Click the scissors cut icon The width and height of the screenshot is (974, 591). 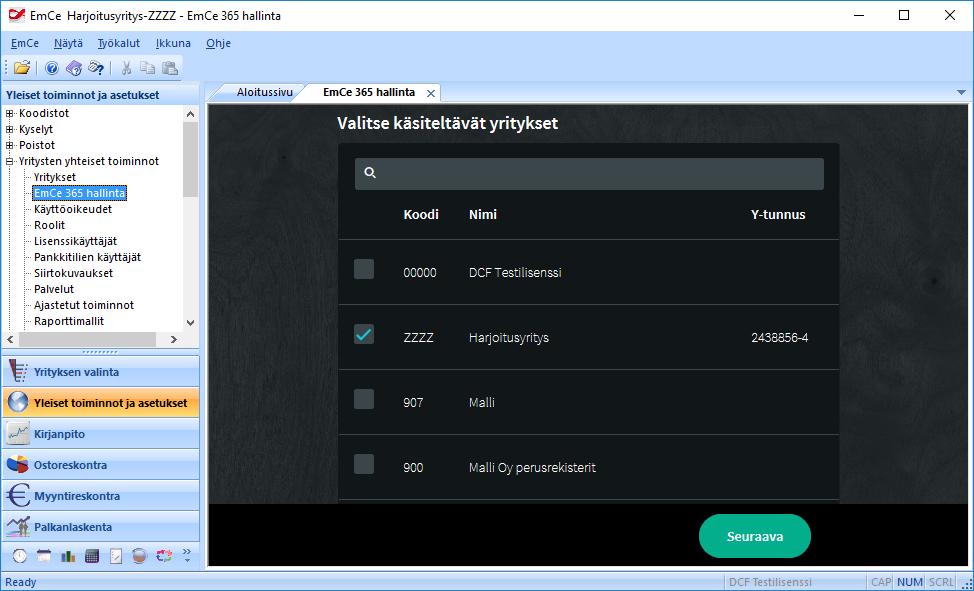coord(126,68)
